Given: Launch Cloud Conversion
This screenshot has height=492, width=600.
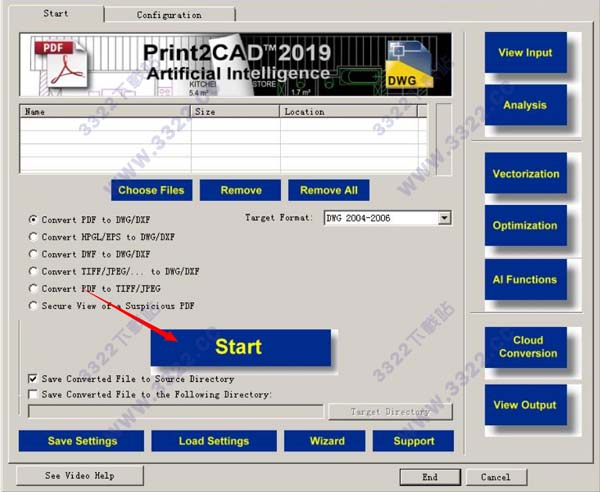Looking at the screenshot, I should (525, 347).
